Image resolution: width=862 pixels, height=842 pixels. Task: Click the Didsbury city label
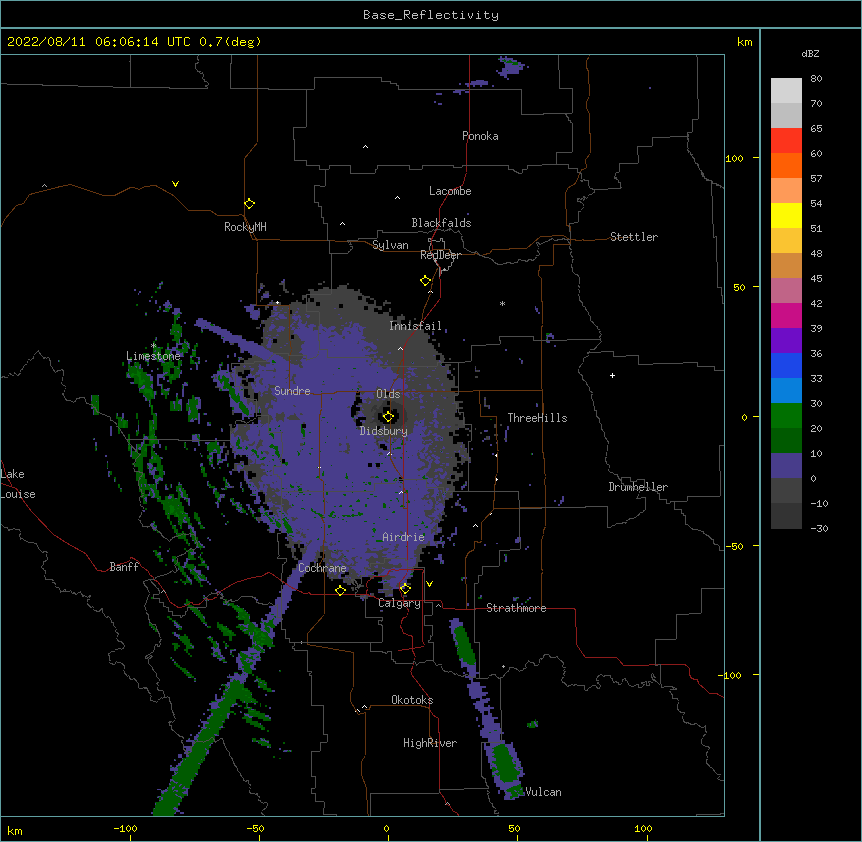coord(384,431)
